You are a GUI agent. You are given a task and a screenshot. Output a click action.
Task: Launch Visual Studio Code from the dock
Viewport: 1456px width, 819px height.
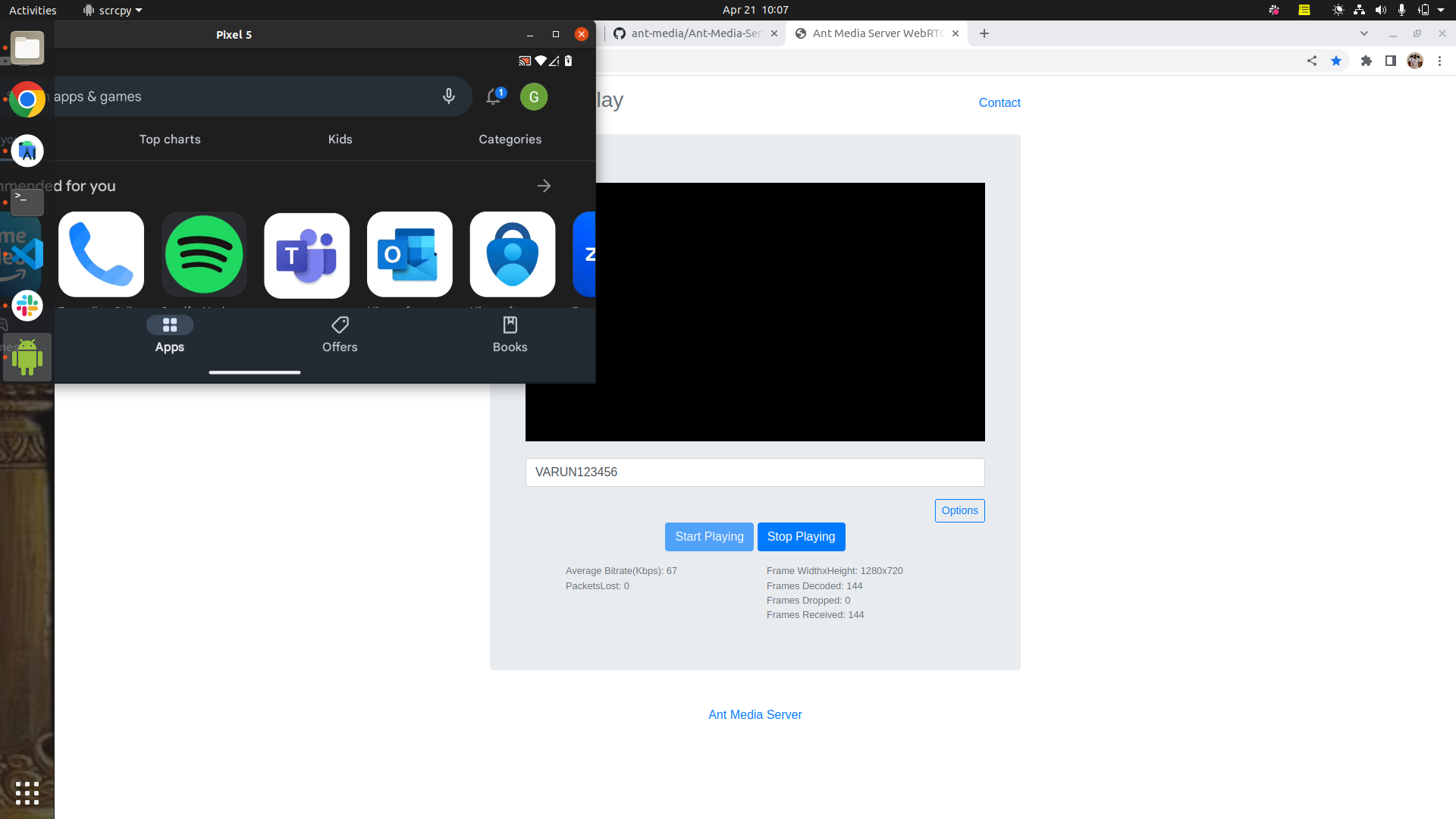pos(27,254)
